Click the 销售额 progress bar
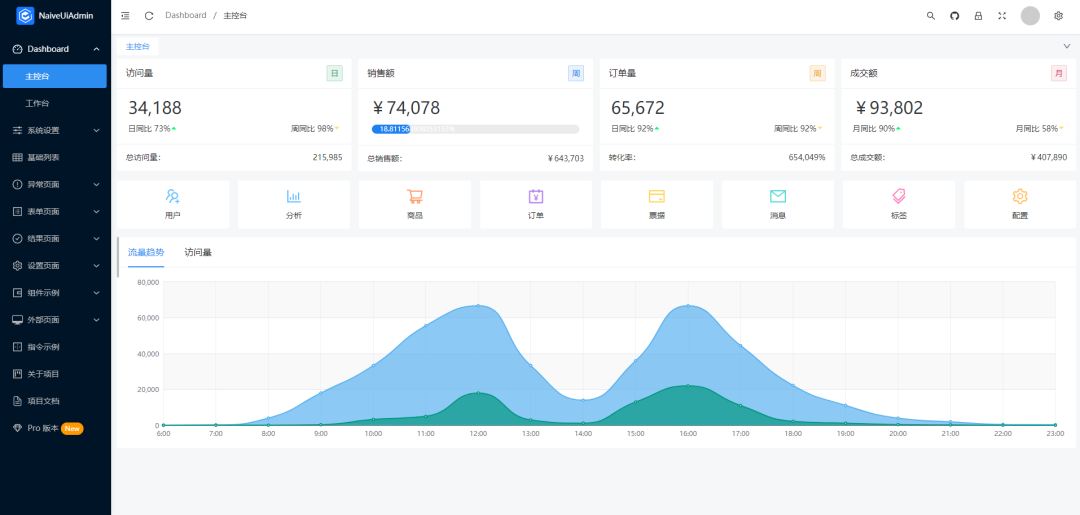The height and width of the screenshot is (515, 1080). pyautogui.click(x=475, y=129)
